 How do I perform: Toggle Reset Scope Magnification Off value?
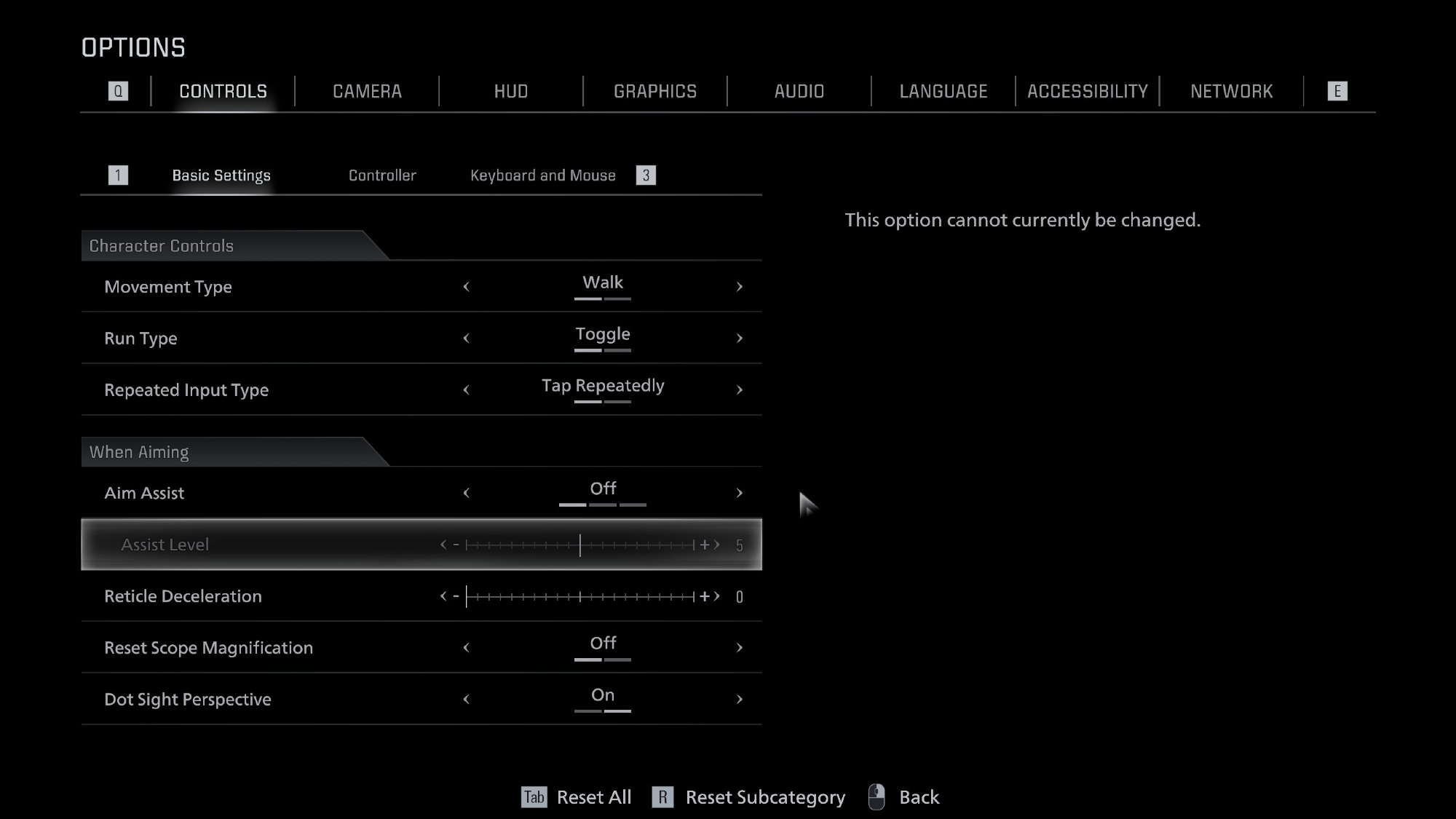click(602, 644)
